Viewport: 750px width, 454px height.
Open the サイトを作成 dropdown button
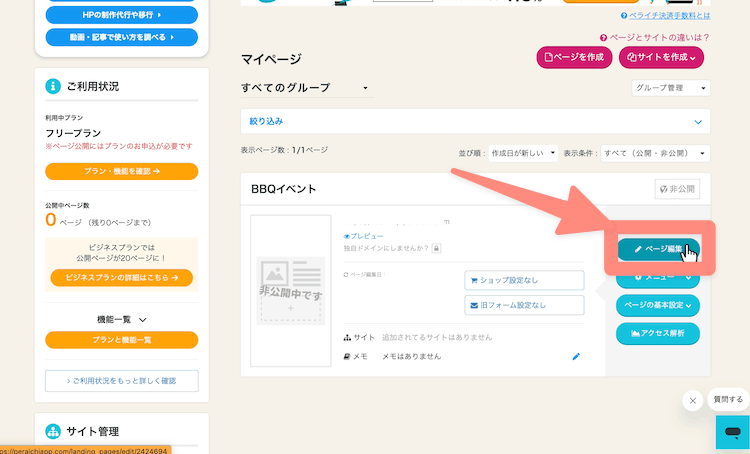[661, 57]
